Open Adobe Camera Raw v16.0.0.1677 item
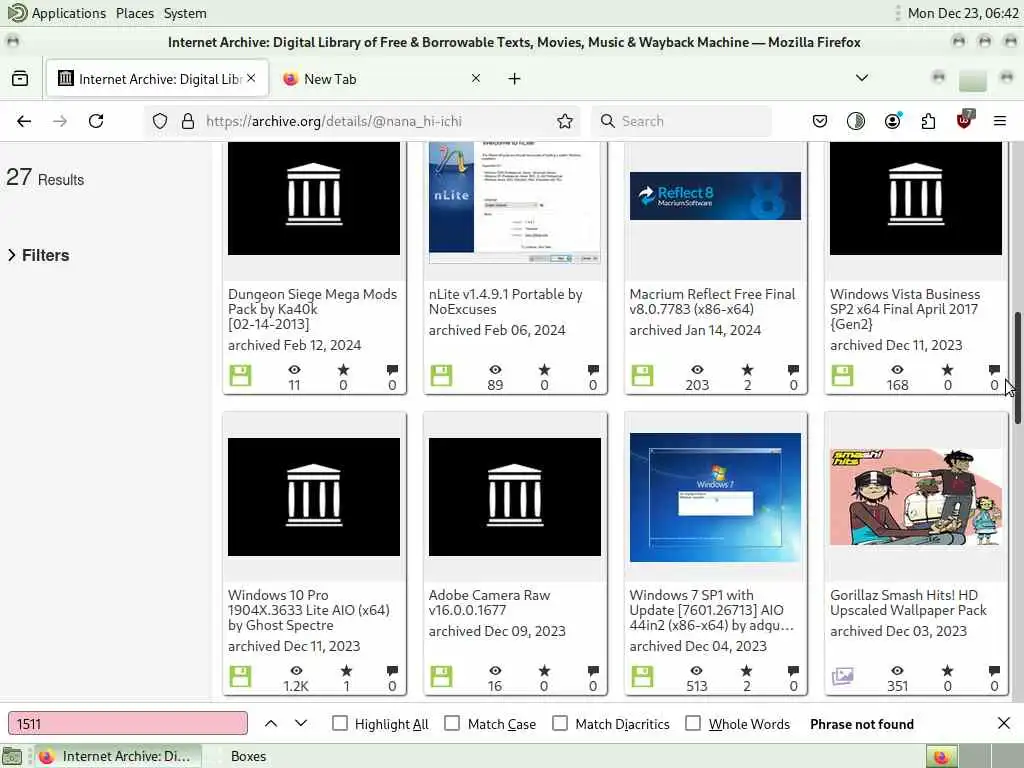 [x=490, y=603]
